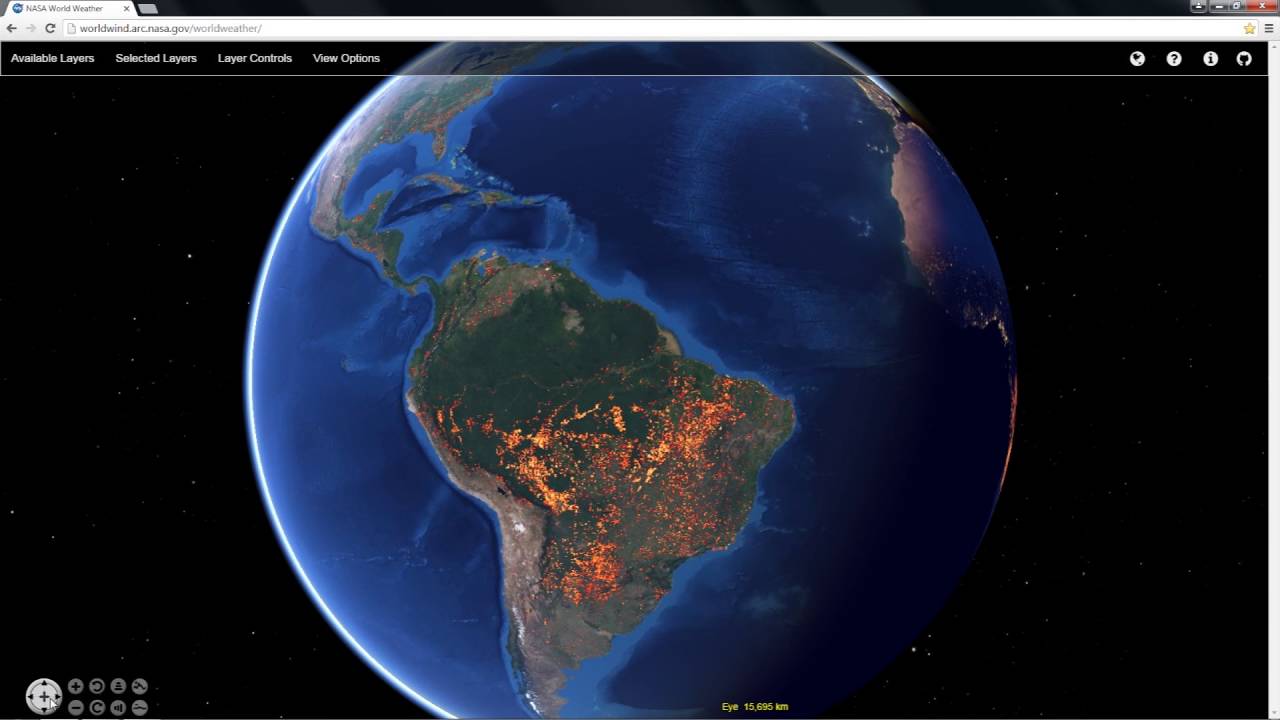This screenshot has height=720, width=1280.
Task: Open the Chrome hamburger menu
Action: (x=1269, y=28)
